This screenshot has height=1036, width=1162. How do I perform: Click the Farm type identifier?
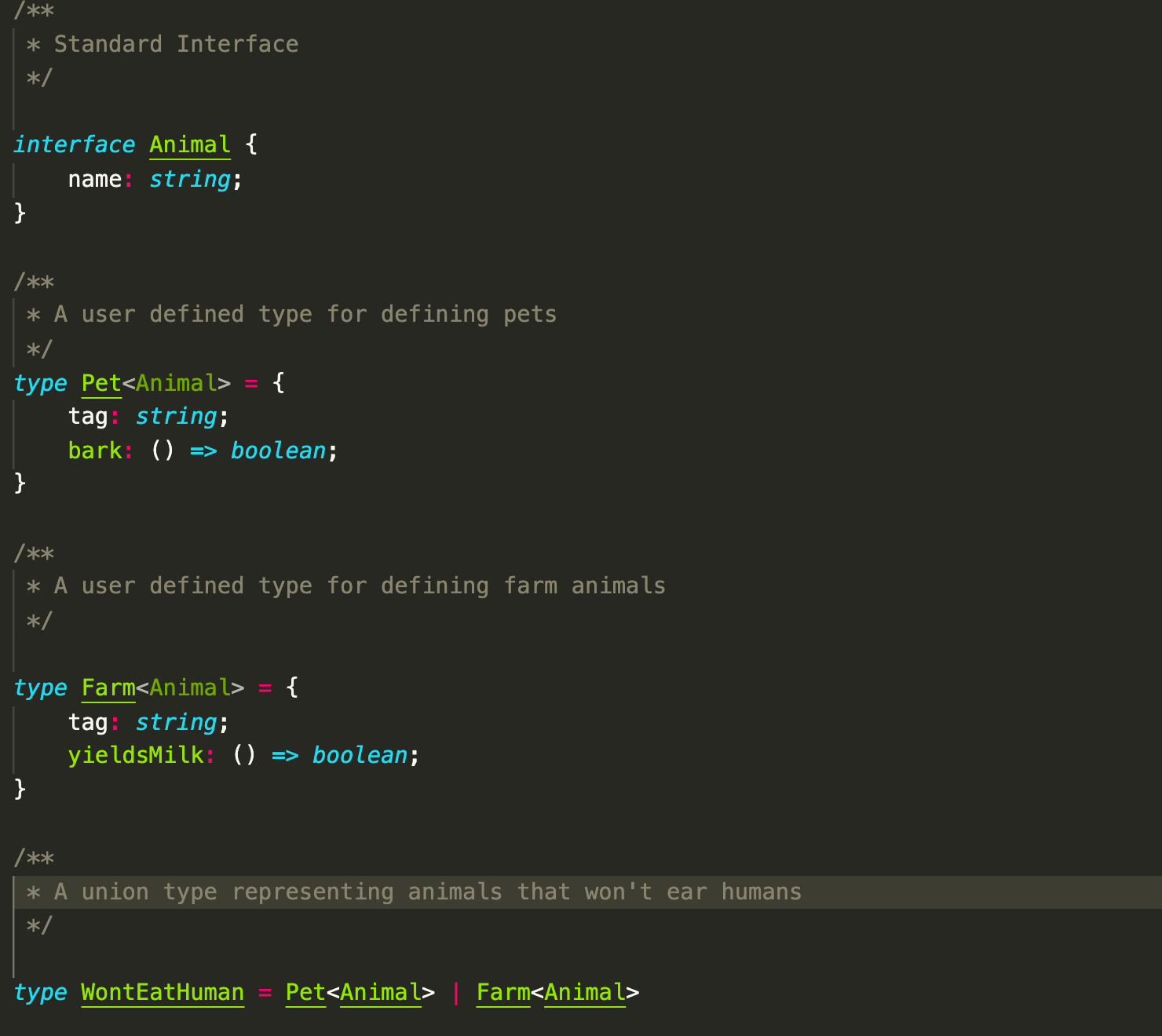tap(108, 688)
